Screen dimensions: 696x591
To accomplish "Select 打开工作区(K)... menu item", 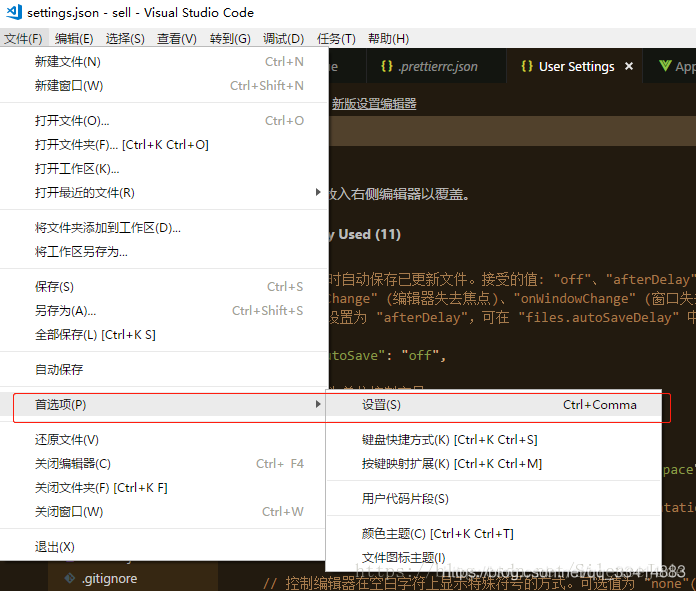I will pos(164,169).
